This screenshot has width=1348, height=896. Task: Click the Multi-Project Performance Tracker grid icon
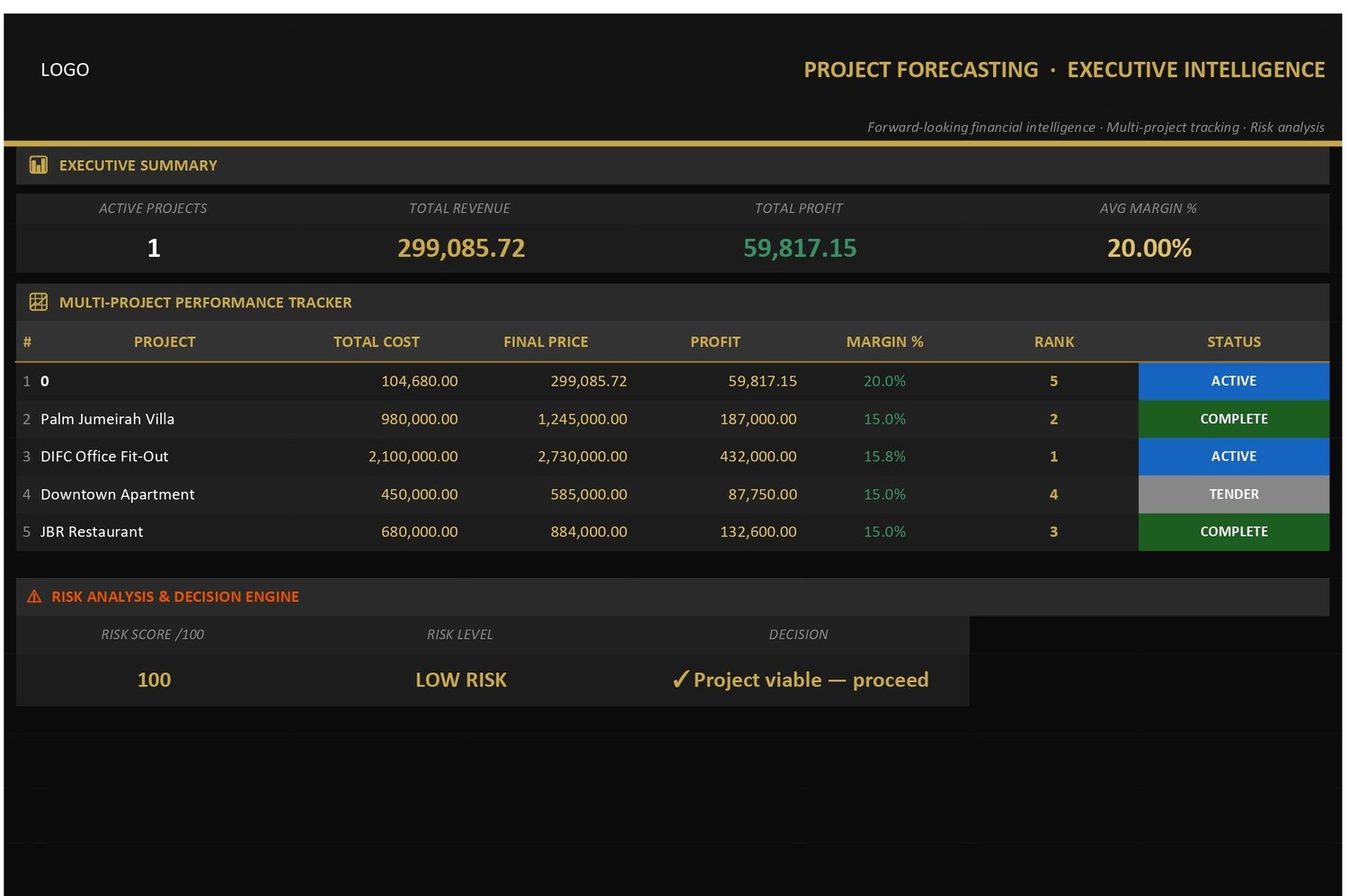coord(39,302)
